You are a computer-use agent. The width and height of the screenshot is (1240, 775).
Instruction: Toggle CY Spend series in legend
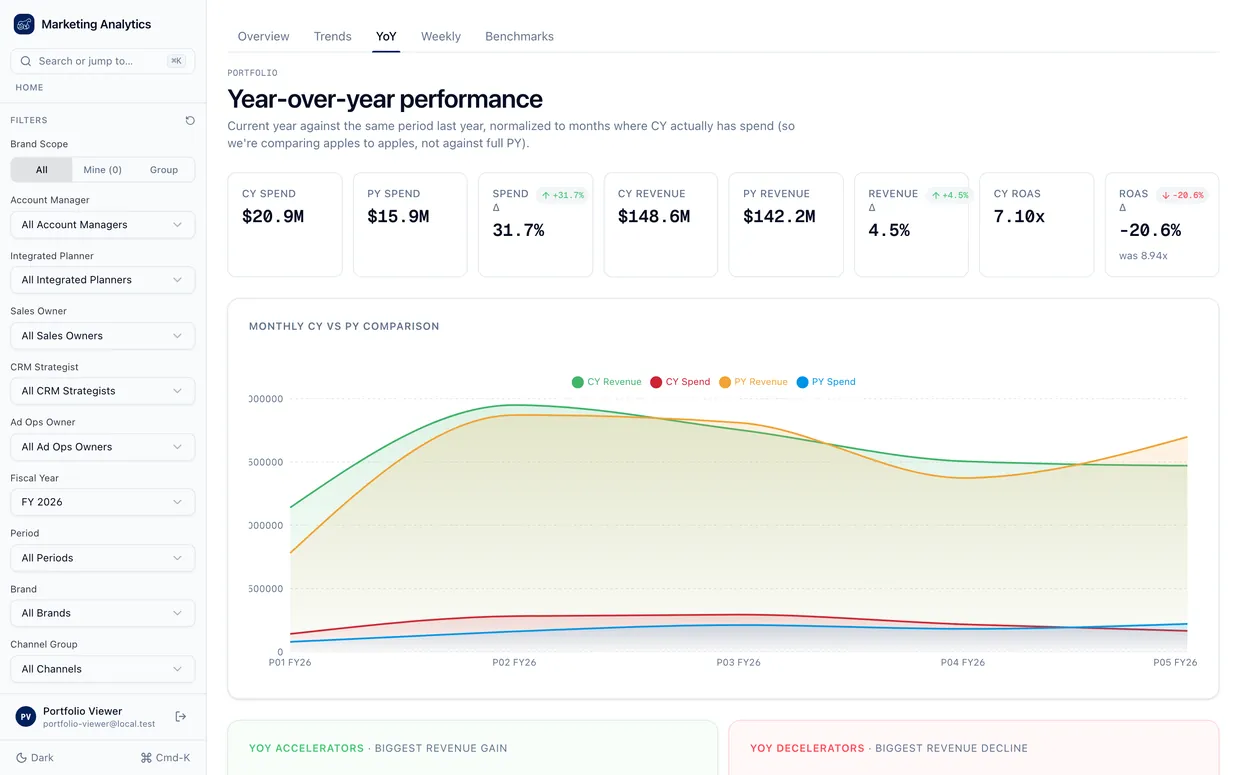680,382
